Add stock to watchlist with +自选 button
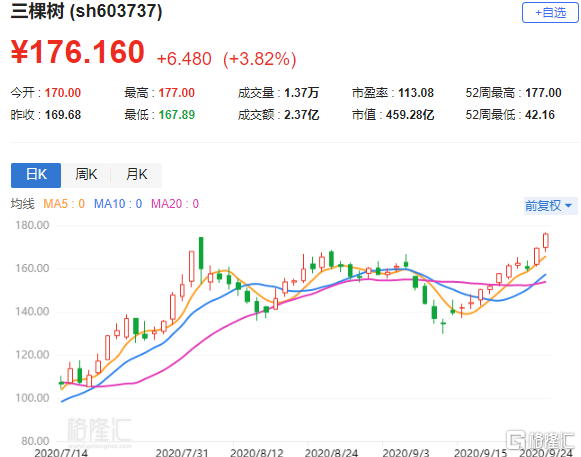Image resolution: width=581 pixels, height=457 pixels. pos(550,13)
